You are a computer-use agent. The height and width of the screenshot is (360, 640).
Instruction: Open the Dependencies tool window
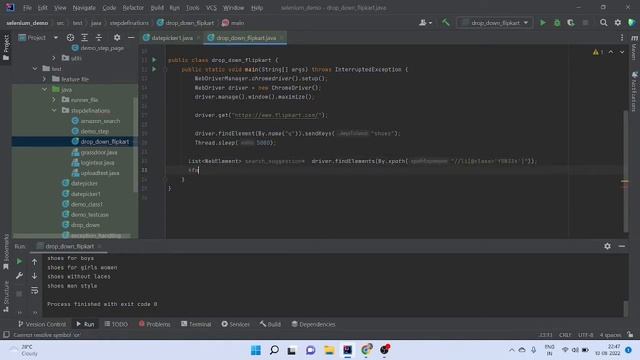[313, 324]
